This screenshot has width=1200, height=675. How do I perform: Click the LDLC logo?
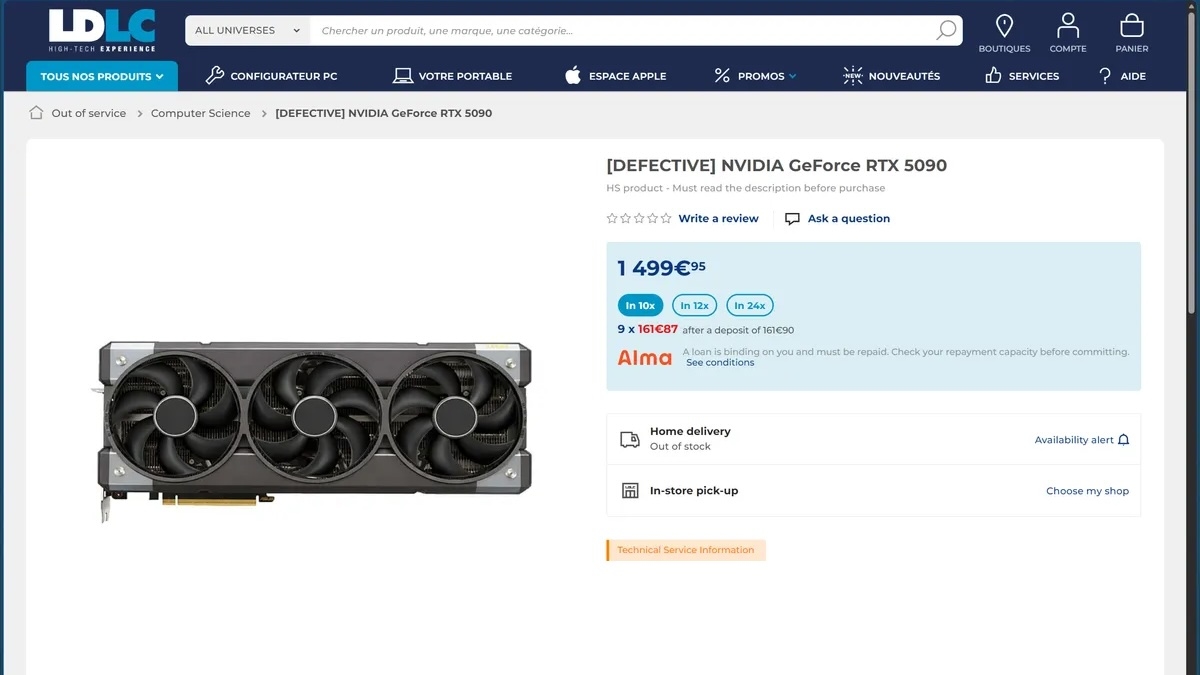103,30
